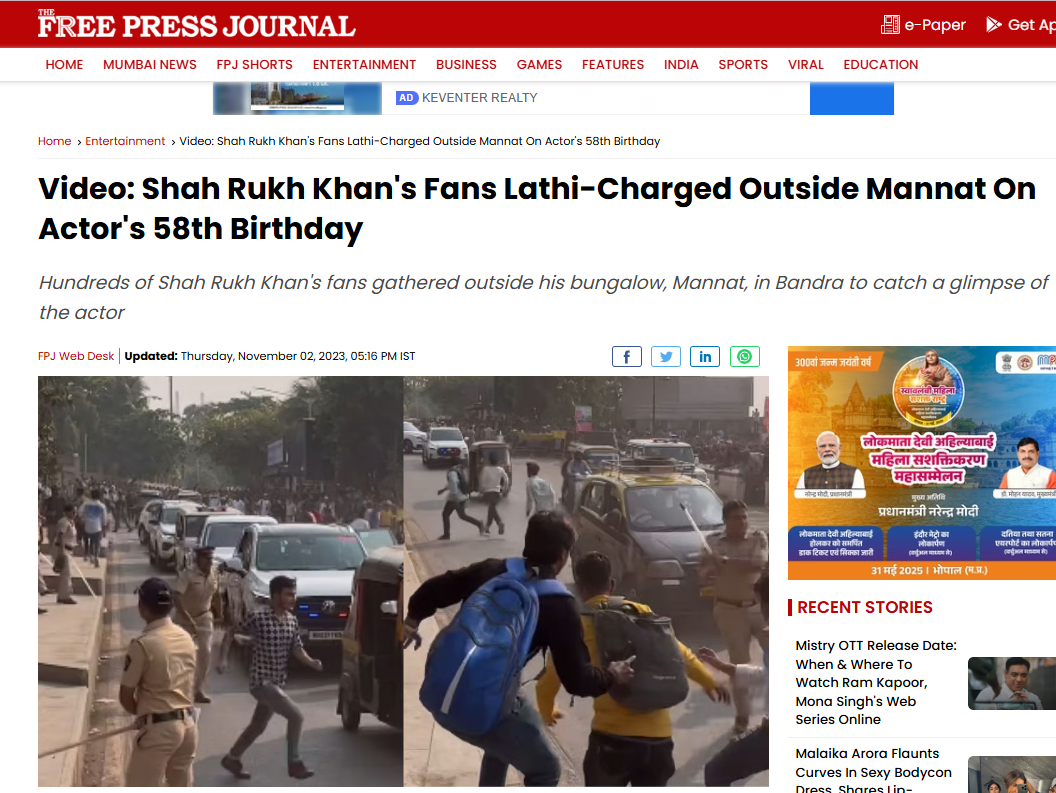The image size is (1056, 793).
Task: Open the Mumbai News menu item
Action: (150, 65)
